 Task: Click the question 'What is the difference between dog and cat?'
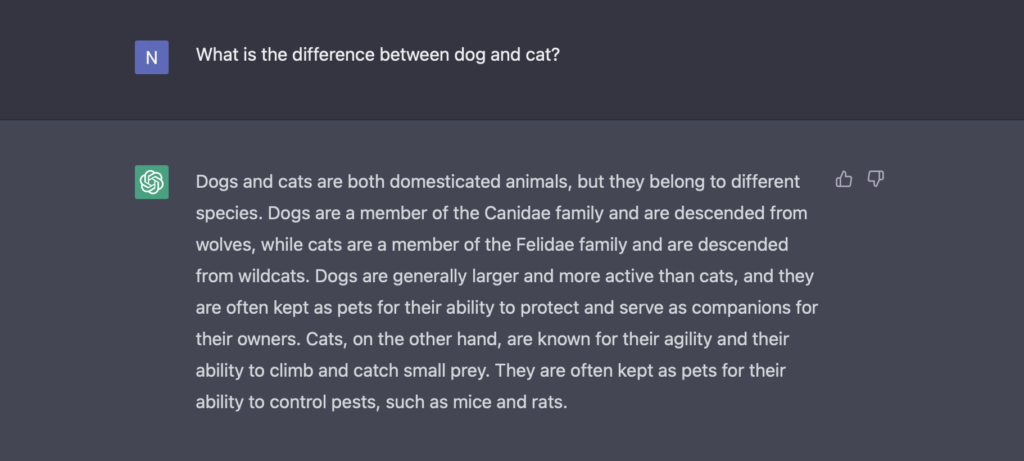(377, 55)
